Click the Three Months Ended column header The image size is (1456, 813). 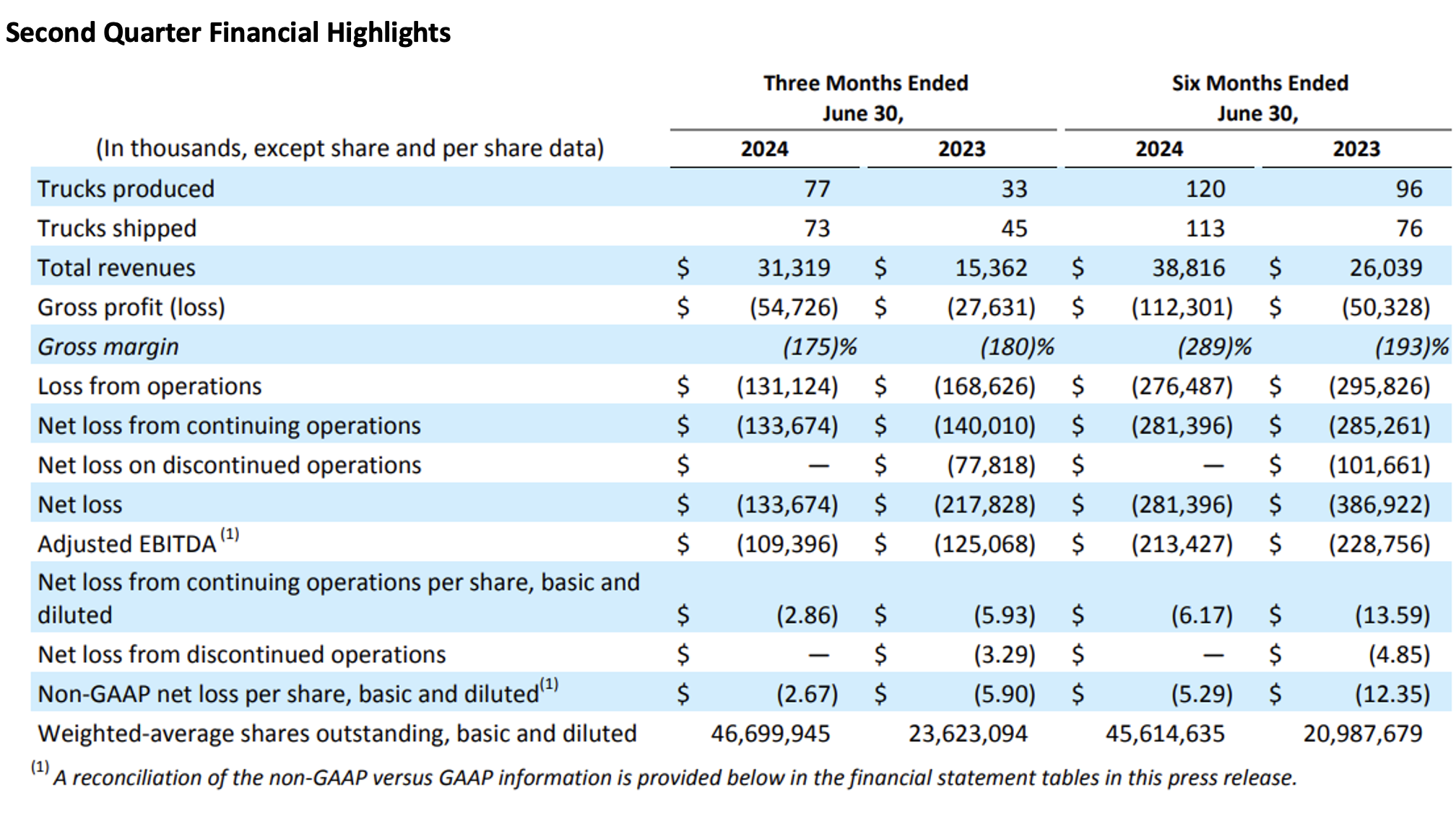(x=865, y=98)
